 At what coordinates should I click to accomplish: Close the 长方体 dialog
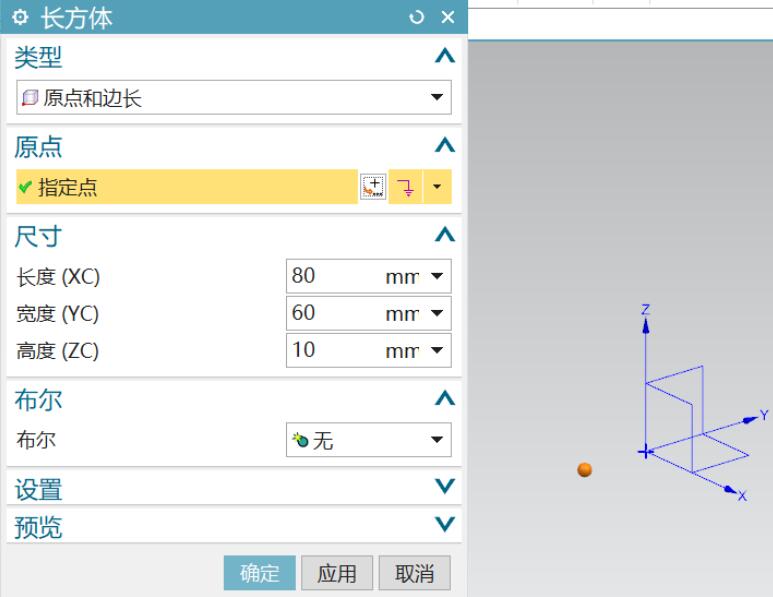[448, 18]
